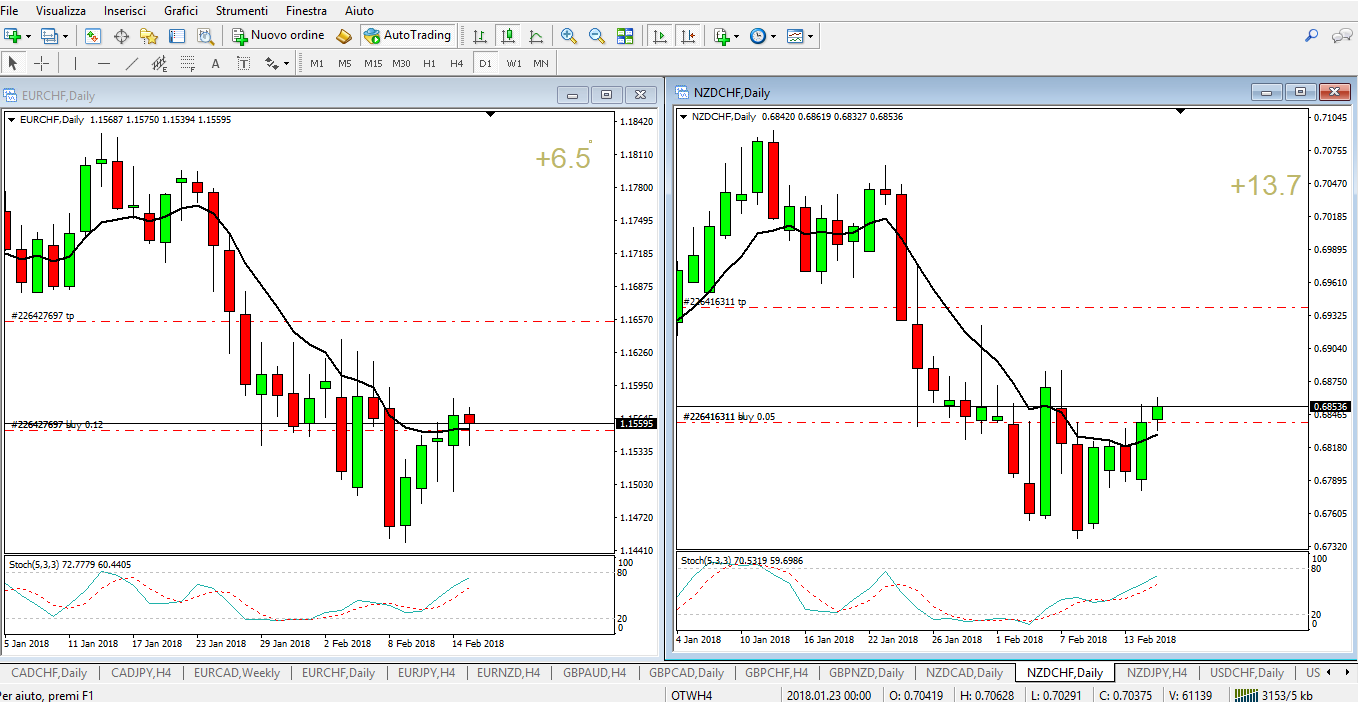Toggle chart auto scroll
Screen dimensions: 1358x702
[x=660, y=36]
